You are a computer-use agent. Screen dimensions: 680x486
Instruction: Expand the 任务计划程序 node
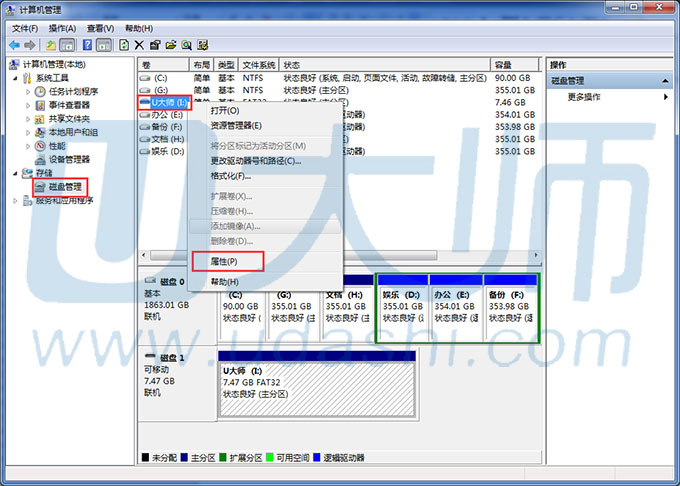click(x=28, y=92)
